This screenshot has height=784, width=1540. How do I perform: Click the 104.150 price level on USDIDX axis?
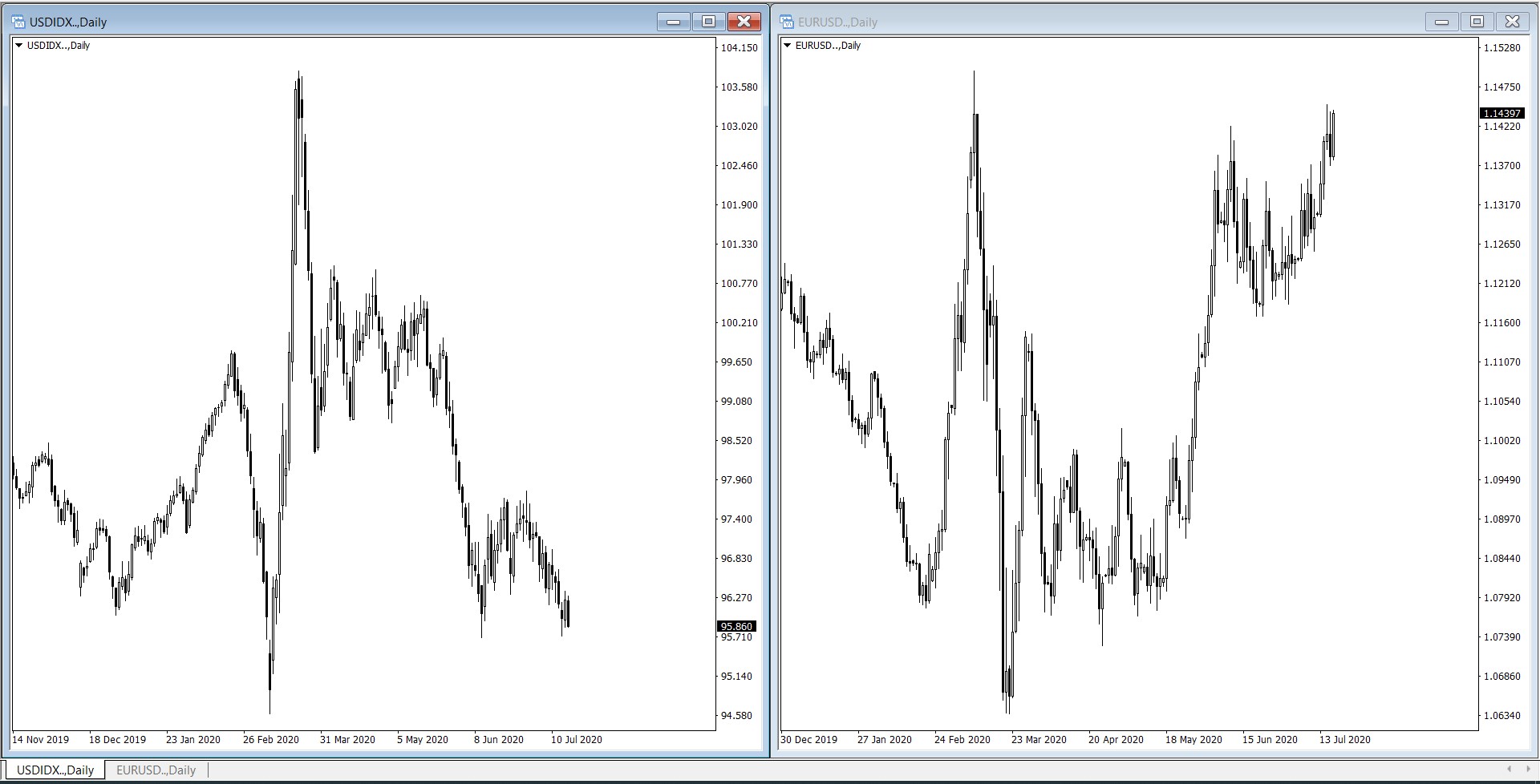pos(739,48)
